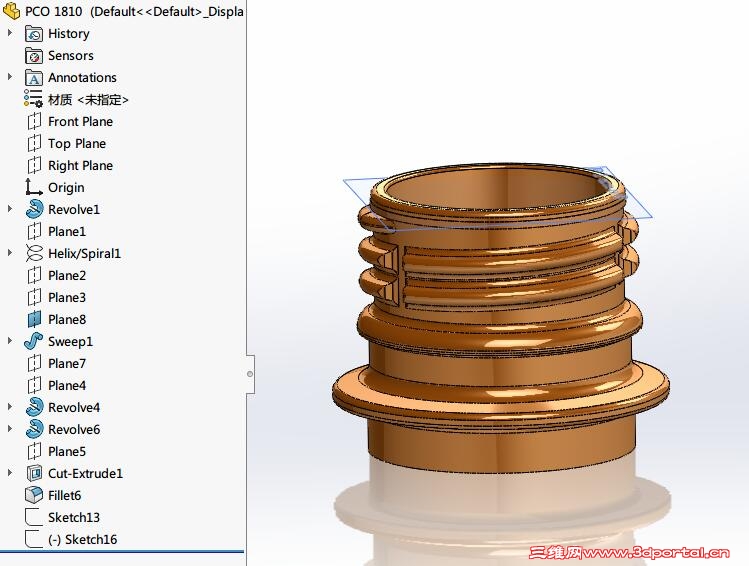749x566 pixels.
Task: Select the Helix/Spiral1 label
Action: point(84,254)
